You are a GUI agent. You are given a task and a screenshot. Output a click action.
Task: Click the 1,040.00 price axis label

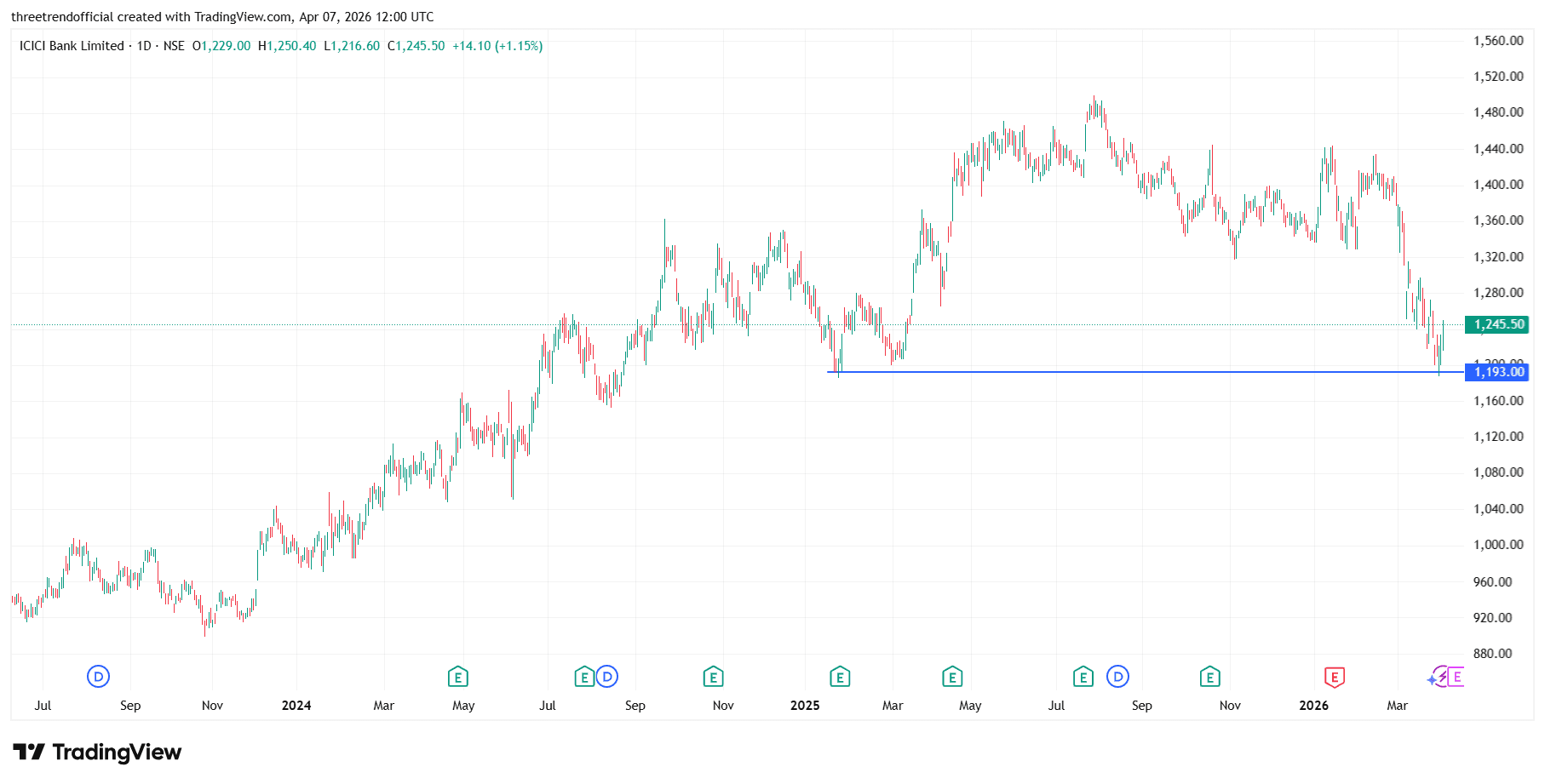coord(1498,509)
